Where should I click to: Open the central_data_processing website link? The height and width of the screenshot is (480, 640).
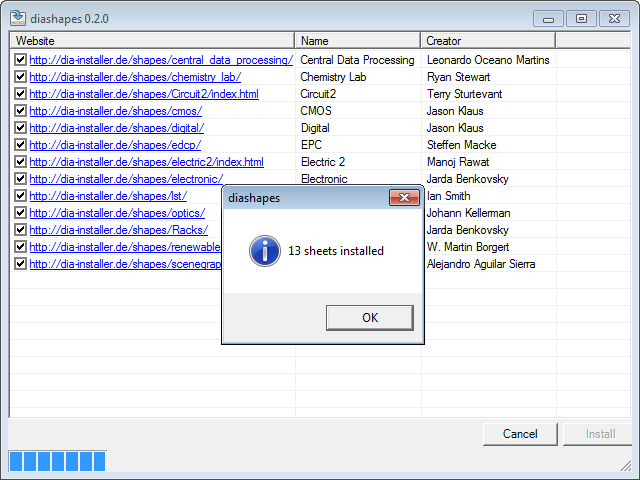(x=161, y=60)
